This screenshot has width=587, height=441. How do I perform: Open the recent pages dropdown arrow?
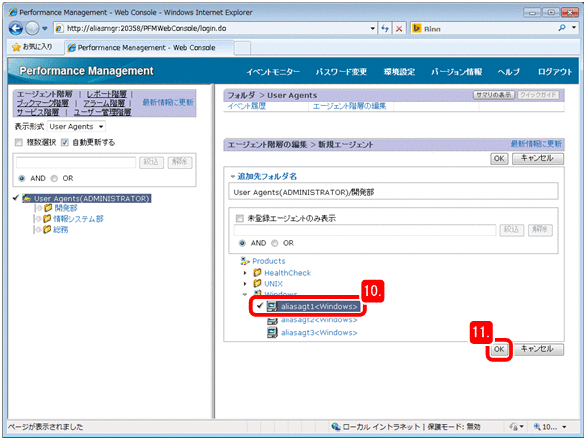tap(45, 28)
